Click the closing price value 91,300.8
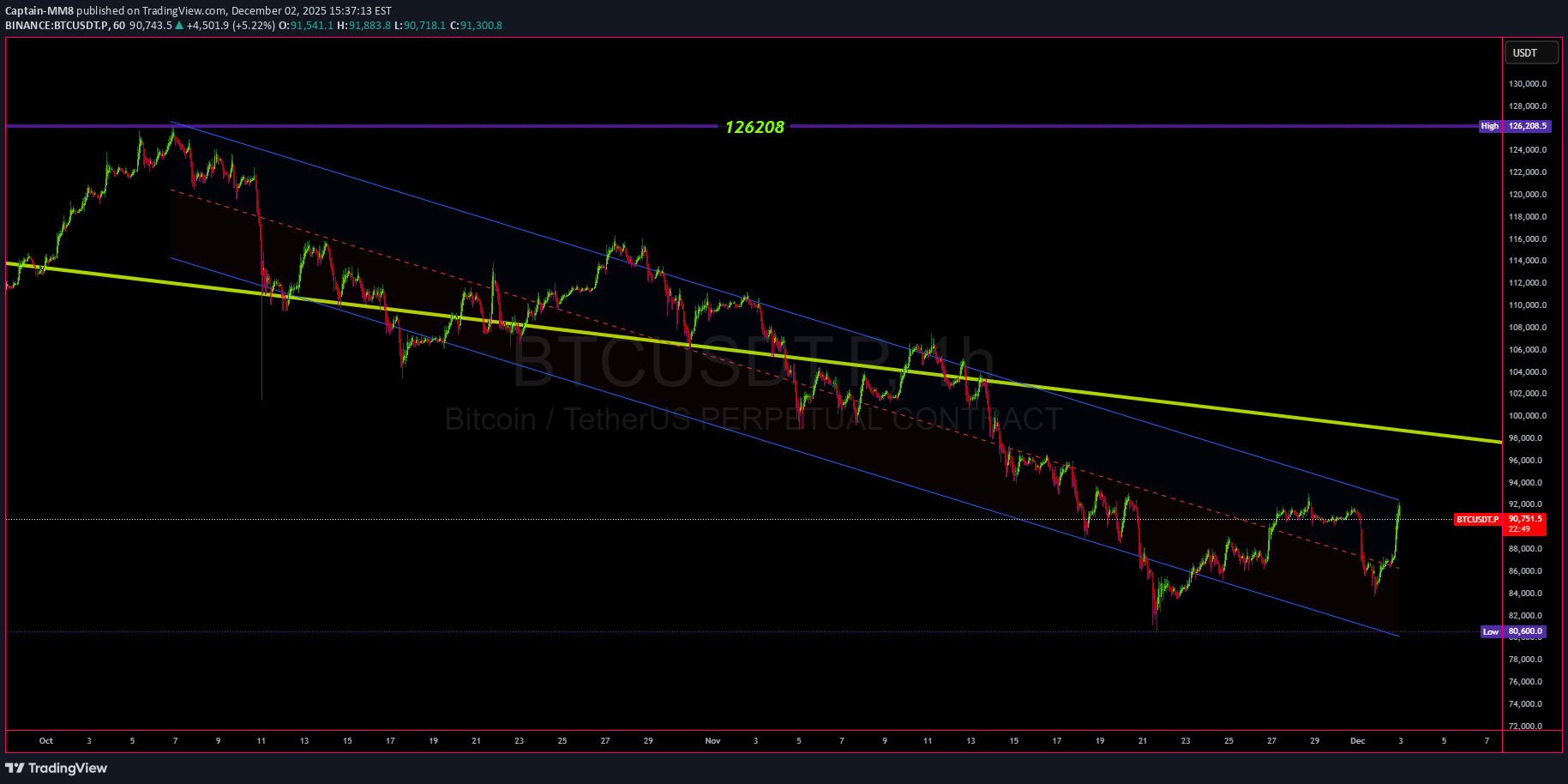The height and width of the screenshot is (784, 1568). tap(481, 26)
